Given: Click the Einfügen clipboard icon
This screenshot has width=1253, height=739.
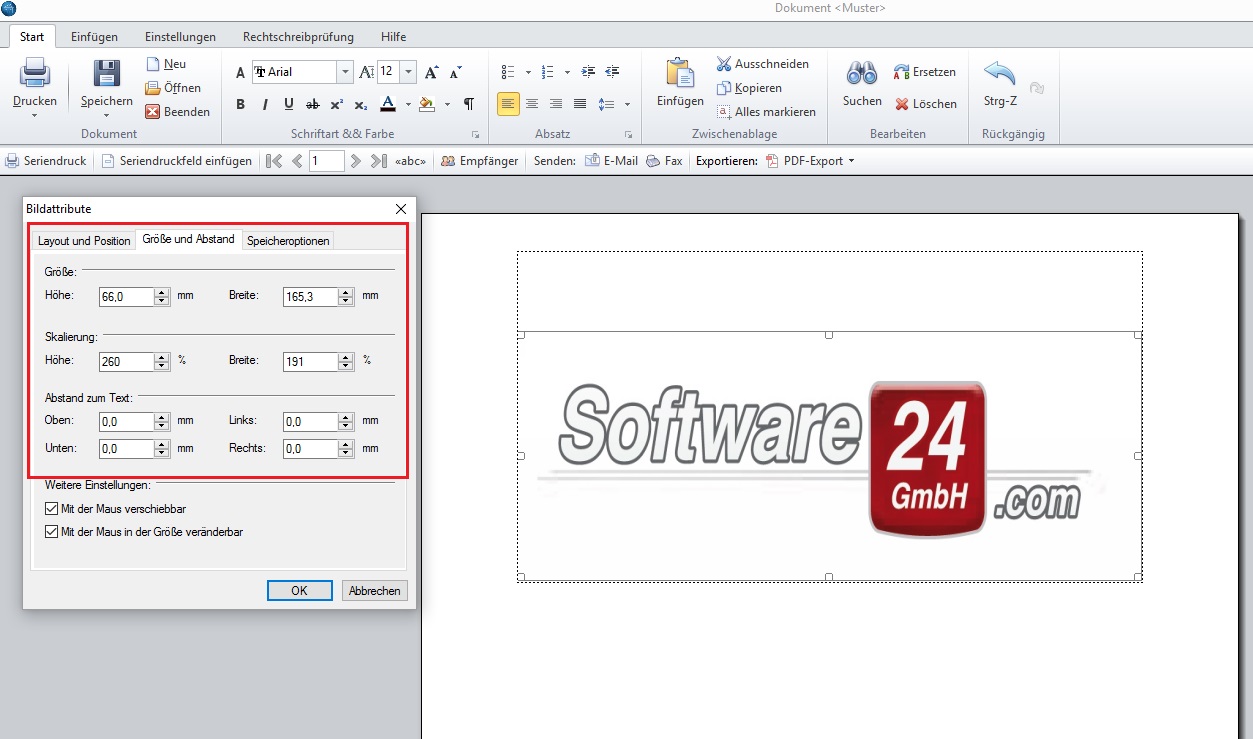Looking at the screenshot, I should click(680, 73).
